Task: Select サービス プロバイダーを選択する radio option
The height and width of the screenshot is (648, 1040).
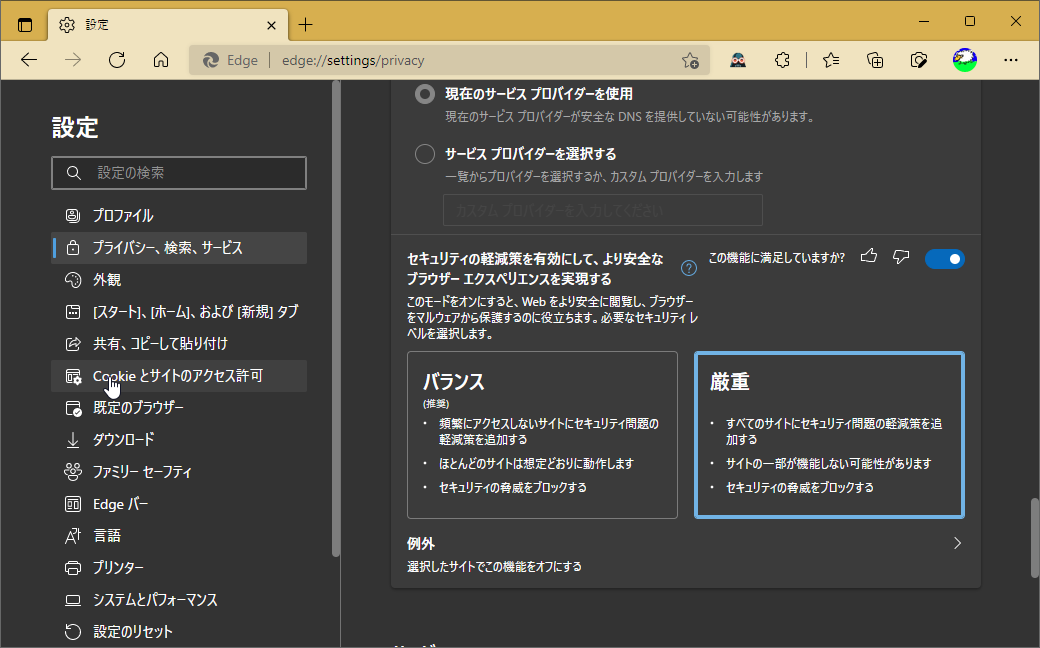Action: 424,153
